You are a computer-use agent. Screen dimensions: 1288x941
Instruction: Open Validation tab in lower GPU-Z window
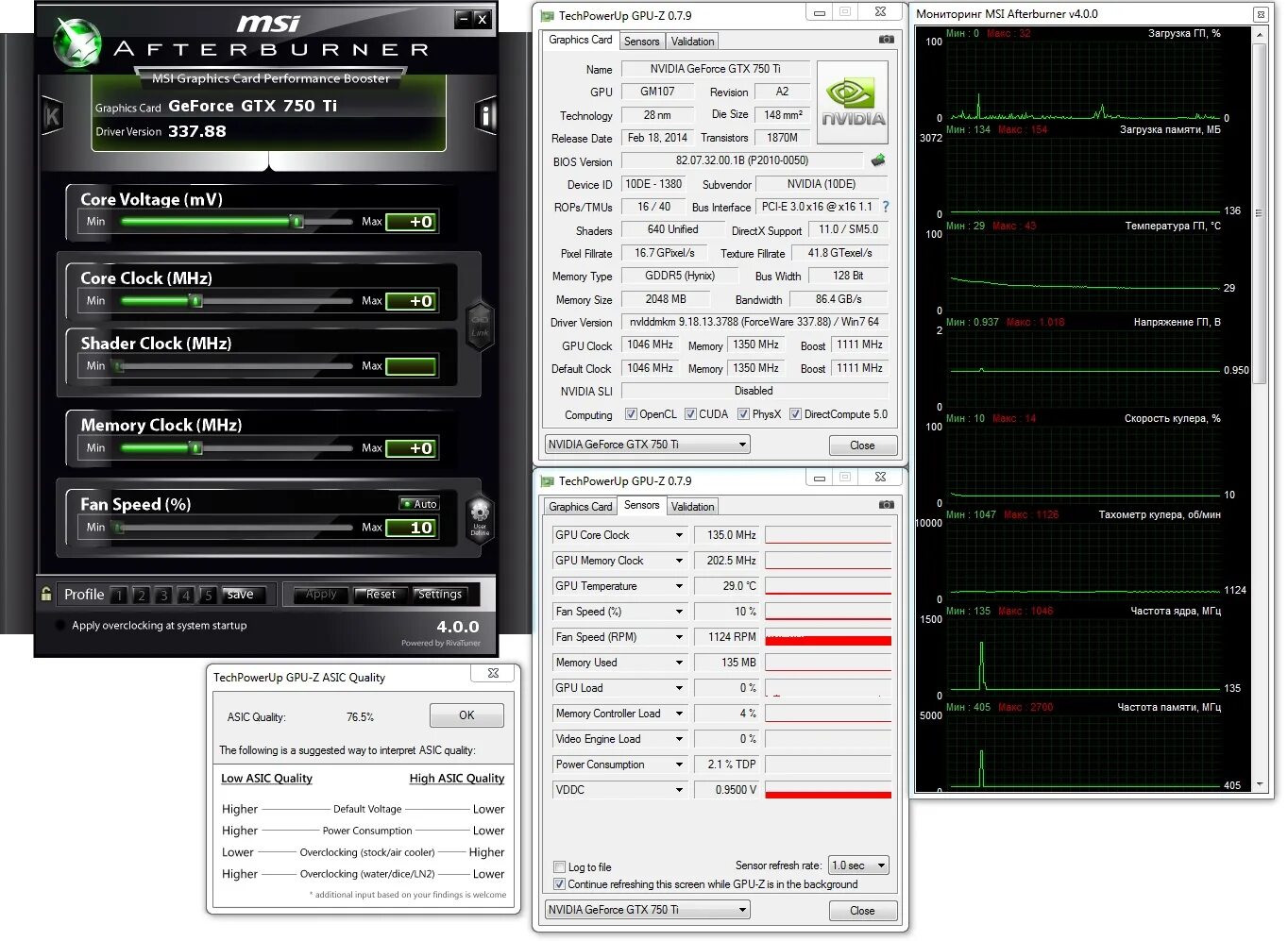[x=692, y=507]
